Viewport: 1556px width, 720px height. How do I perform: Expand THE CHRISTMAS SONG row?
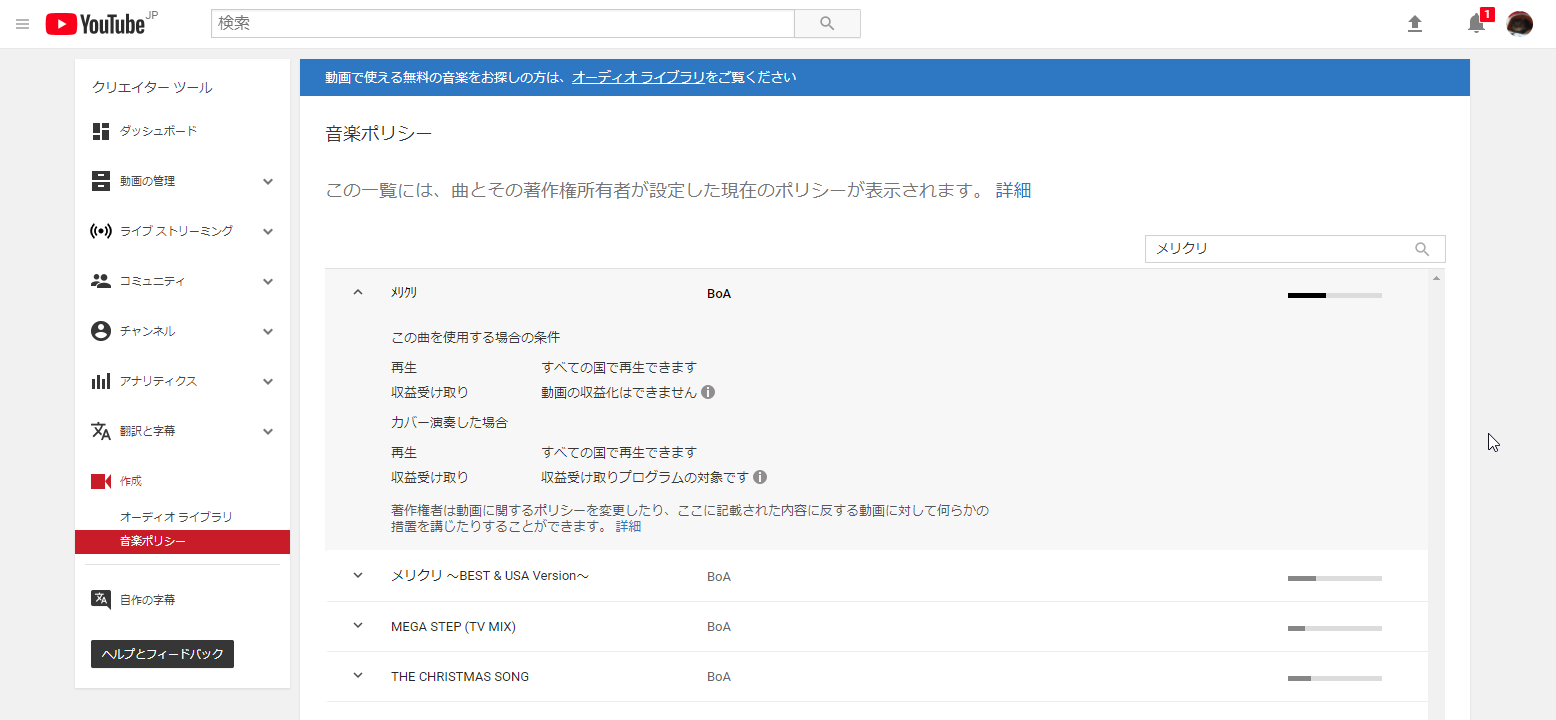(358, 675)
